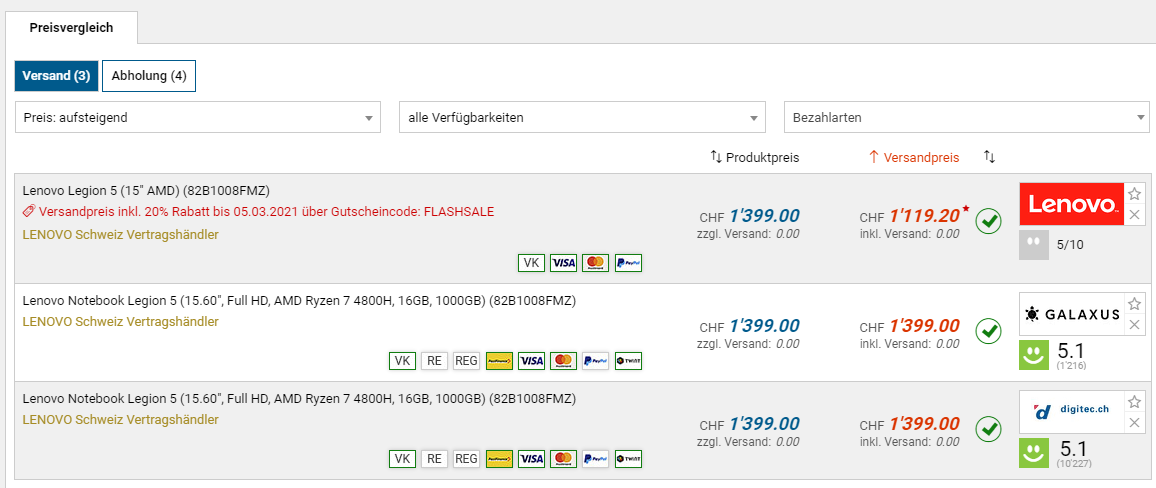Image resolution: width=1156 pixels, height=488 pixels.
Task: Click the grey rating face under Lenovo logo
Action: tap(1033, 245)
